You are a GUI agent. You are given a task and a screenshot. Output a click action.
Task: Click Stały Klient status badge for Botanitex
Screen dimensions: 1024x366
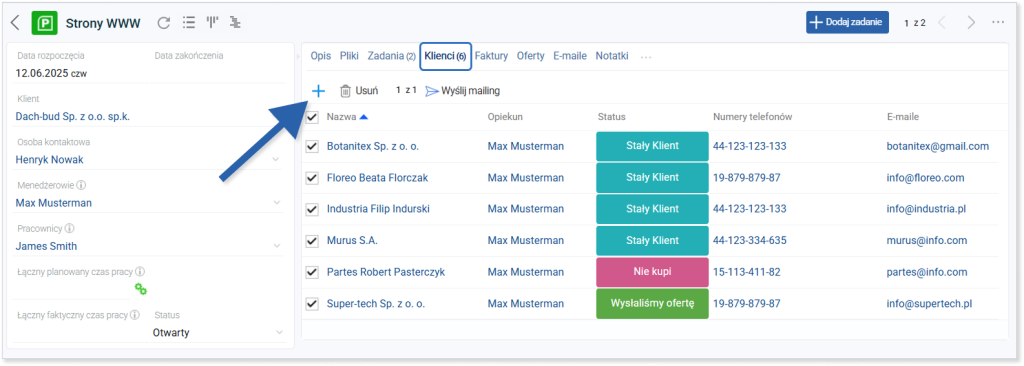652,146
